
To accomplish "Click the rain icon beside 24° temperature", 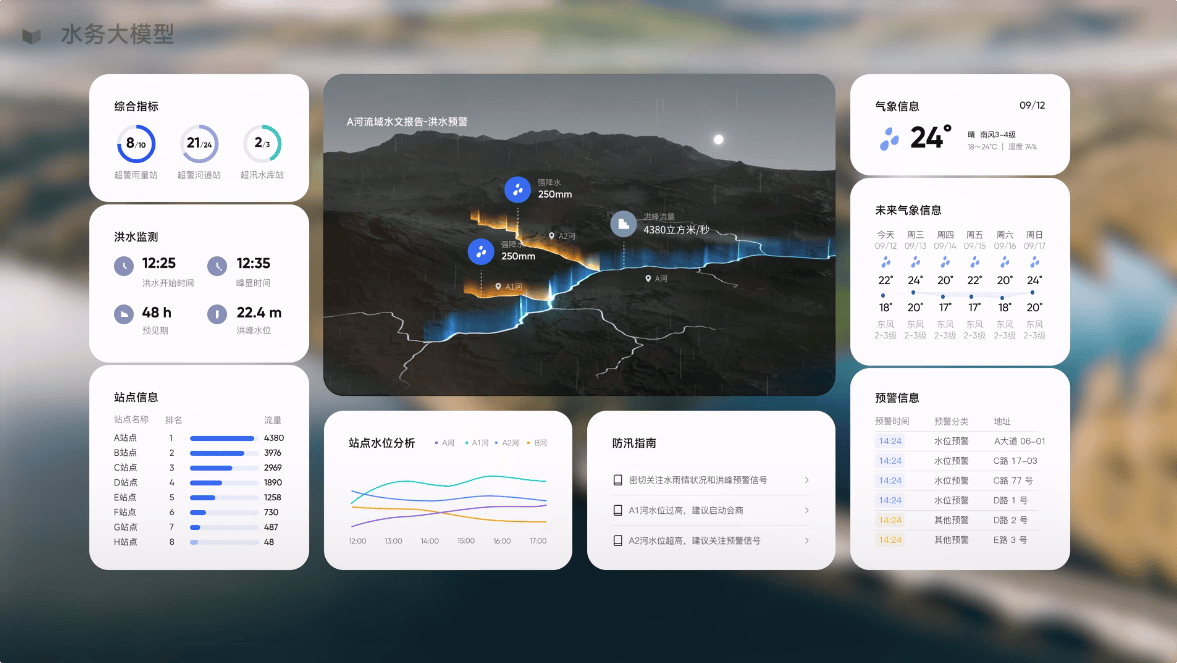I will click(889, 139).
